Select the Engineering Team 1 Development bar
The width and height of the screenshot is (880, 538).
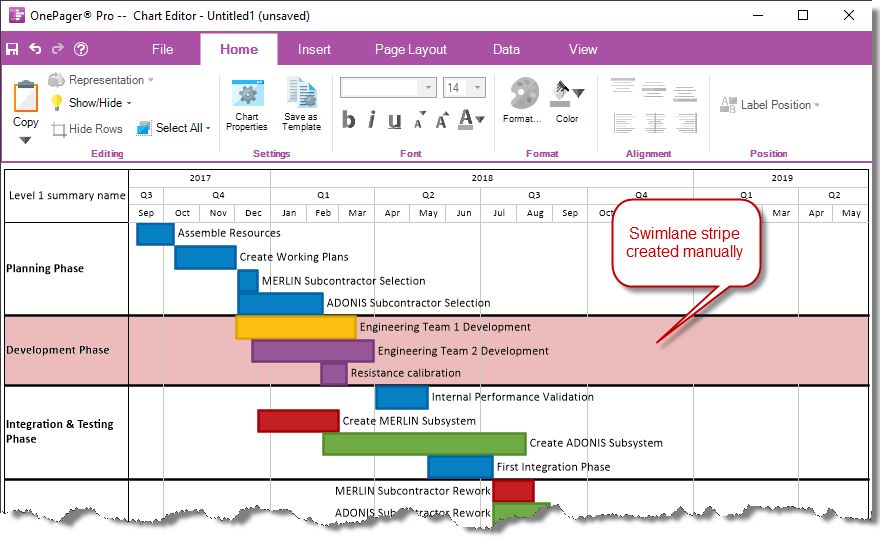point(296,328)
